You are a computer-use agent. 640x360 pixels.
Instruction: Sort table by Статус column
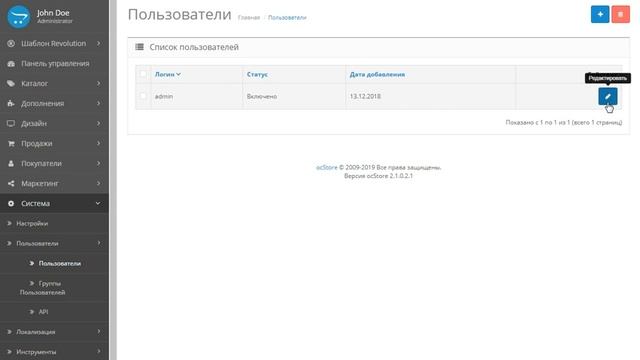tap(257, 74)
